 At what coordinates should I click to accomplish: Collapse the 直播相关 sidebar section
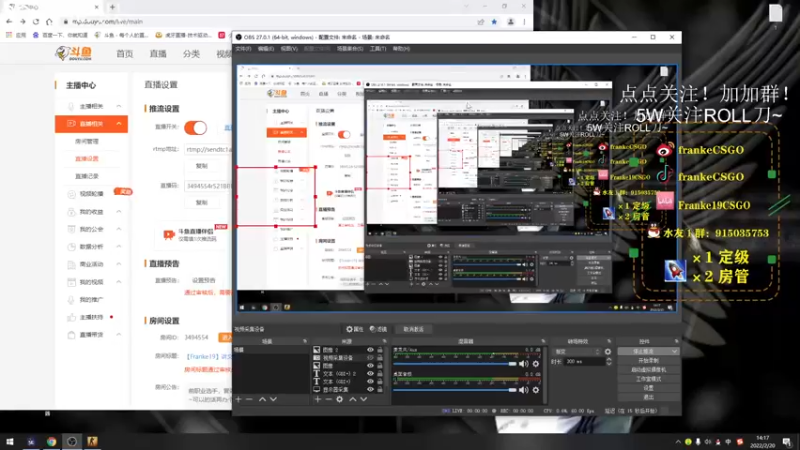pos(119,124)
